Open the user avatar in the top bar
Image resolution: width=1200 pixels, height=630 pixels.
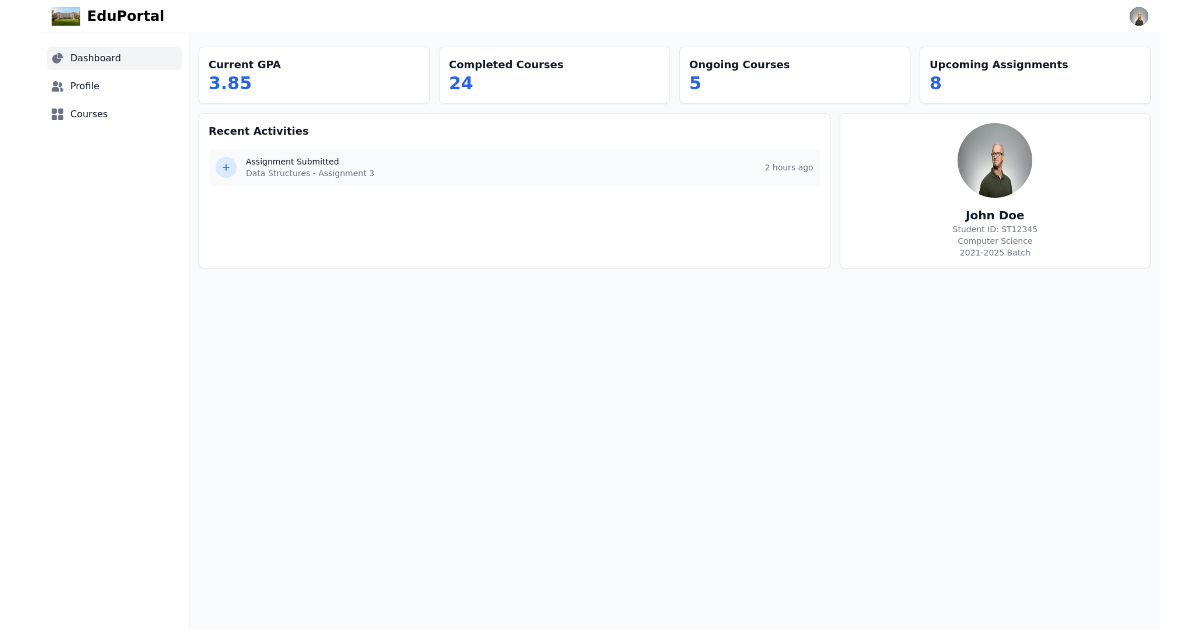pyautogui.click(x=1139, y=16)
